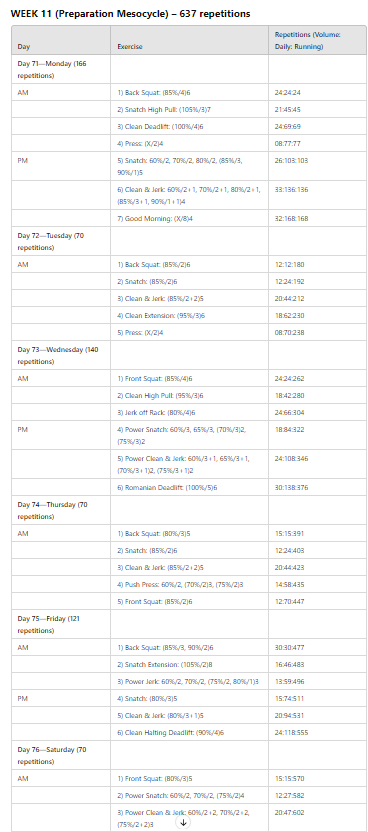Click the Clean Extension (95%/3)6 cell
Viewport: 368px width, 832px height.
[189, 315]
